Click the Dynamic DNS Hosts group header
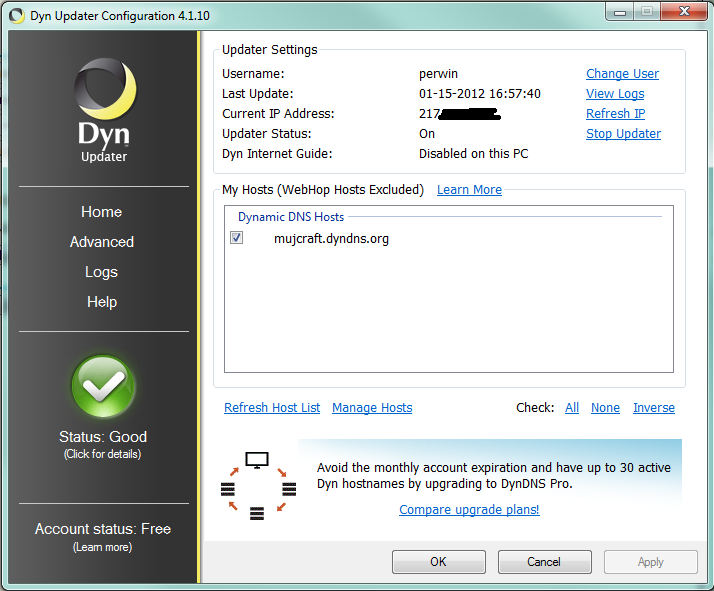Image resolution: width=714 pixels, height=591 pixels. tap(291, 217)
